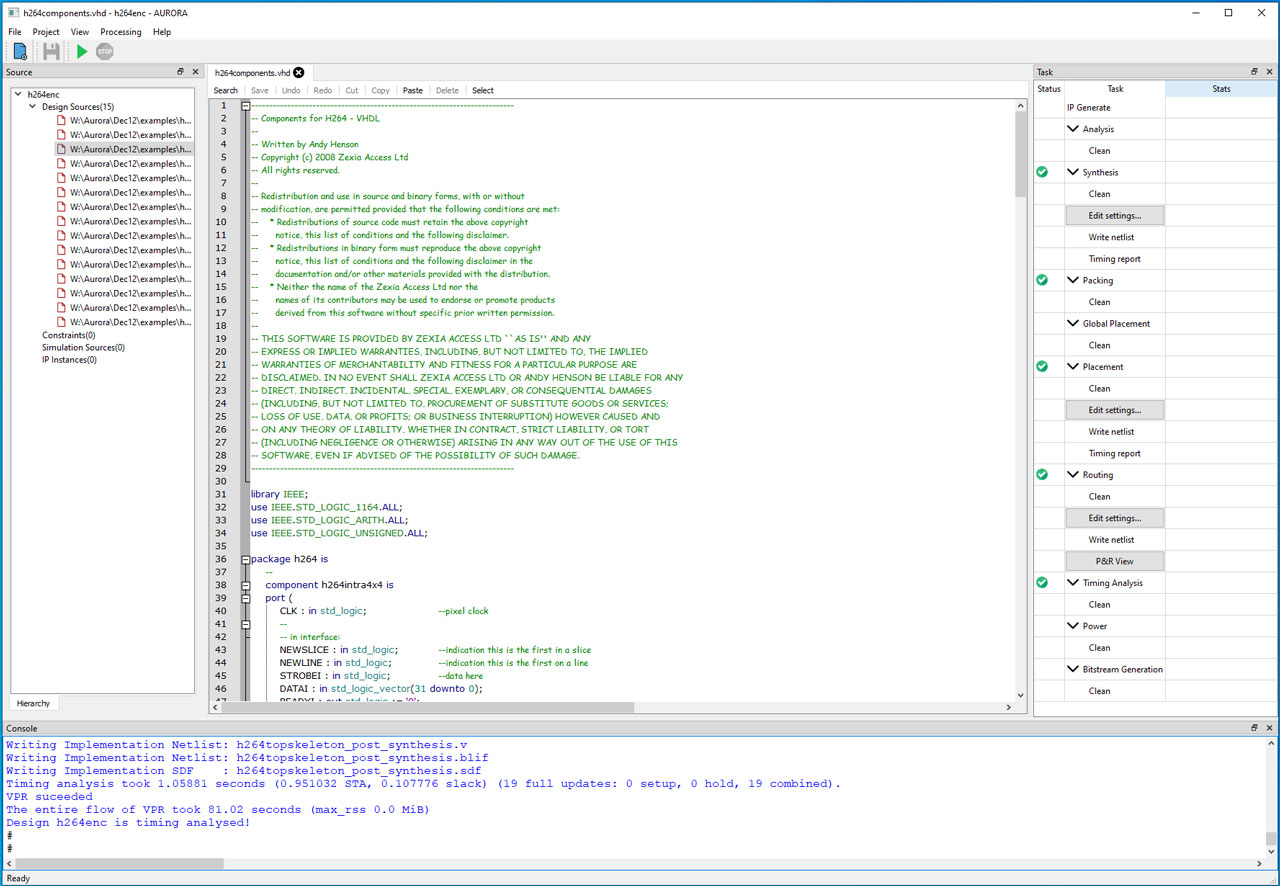Open the P&R View
1280x886 pixels.
(x=1114, y=560)
